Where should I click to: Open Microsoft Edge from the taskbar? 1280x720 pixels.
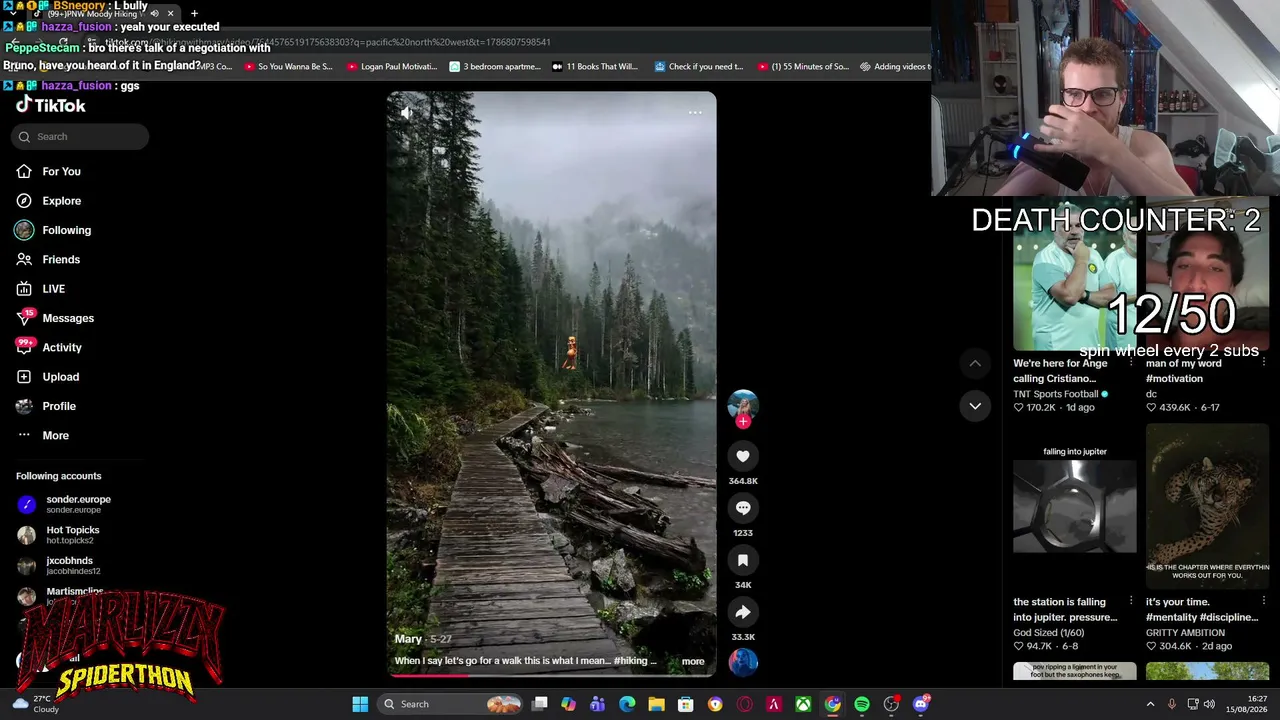627,704
